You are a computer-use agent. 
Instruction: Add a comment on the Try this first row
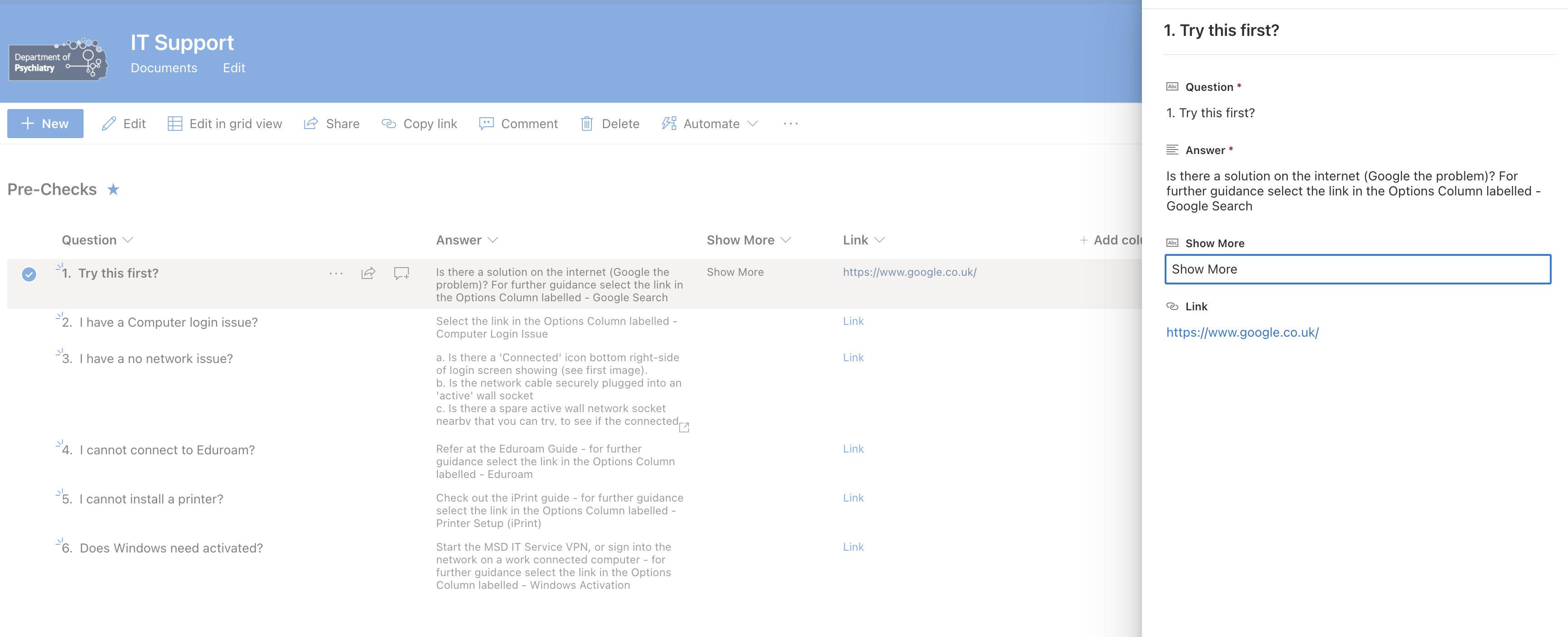tap(401, 274)
